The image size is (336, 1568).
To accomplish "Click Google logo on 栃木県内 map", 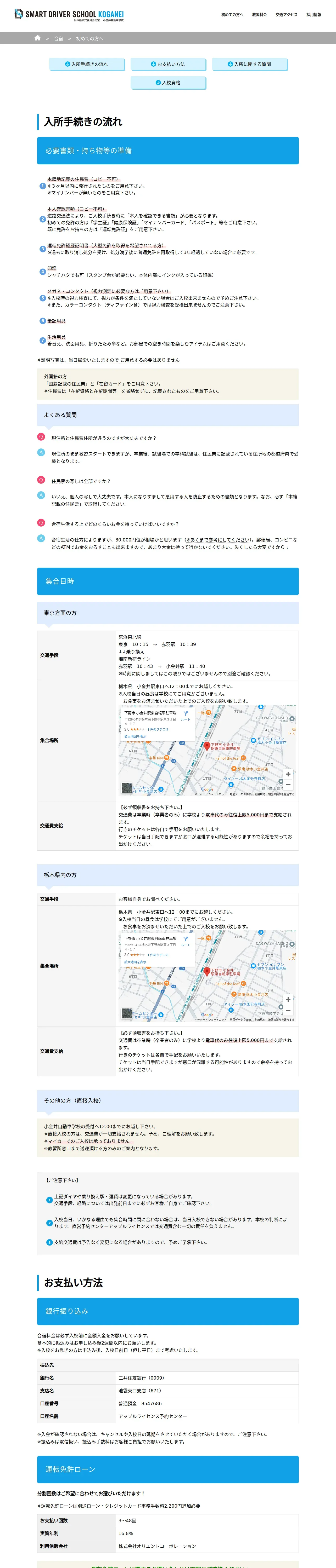I will (x=207, y=1015).
